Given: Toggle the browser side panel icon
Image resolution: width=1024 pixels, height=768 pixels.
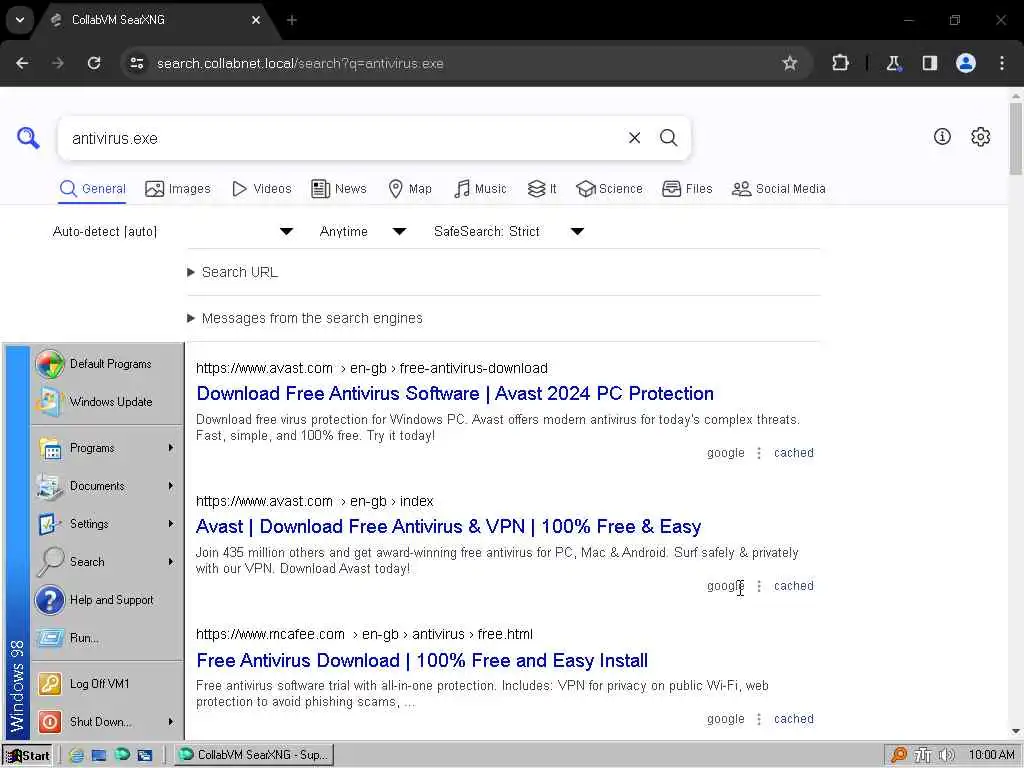Looking at the screenshot, I should point(929,63).
